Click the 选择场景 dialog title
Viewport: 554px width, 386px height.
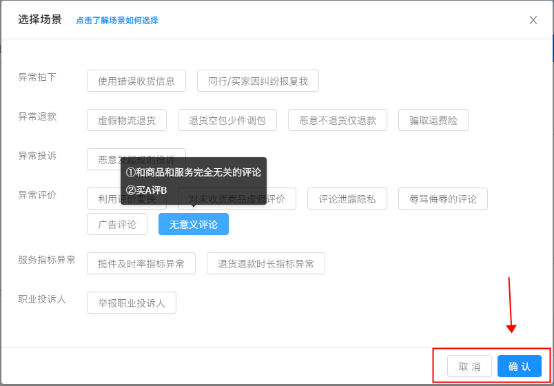tap(40, 19)
